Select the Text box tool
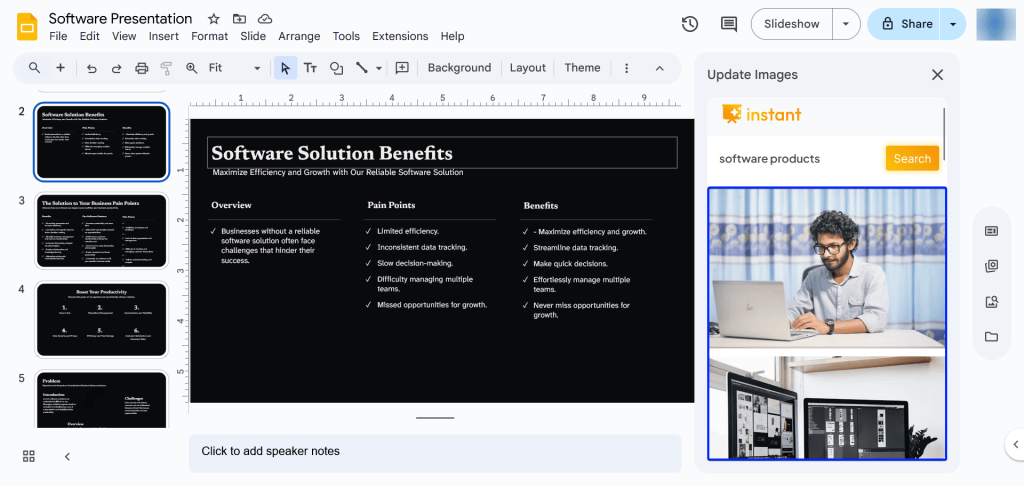The image size is (1024, 486). coord(310,68)
